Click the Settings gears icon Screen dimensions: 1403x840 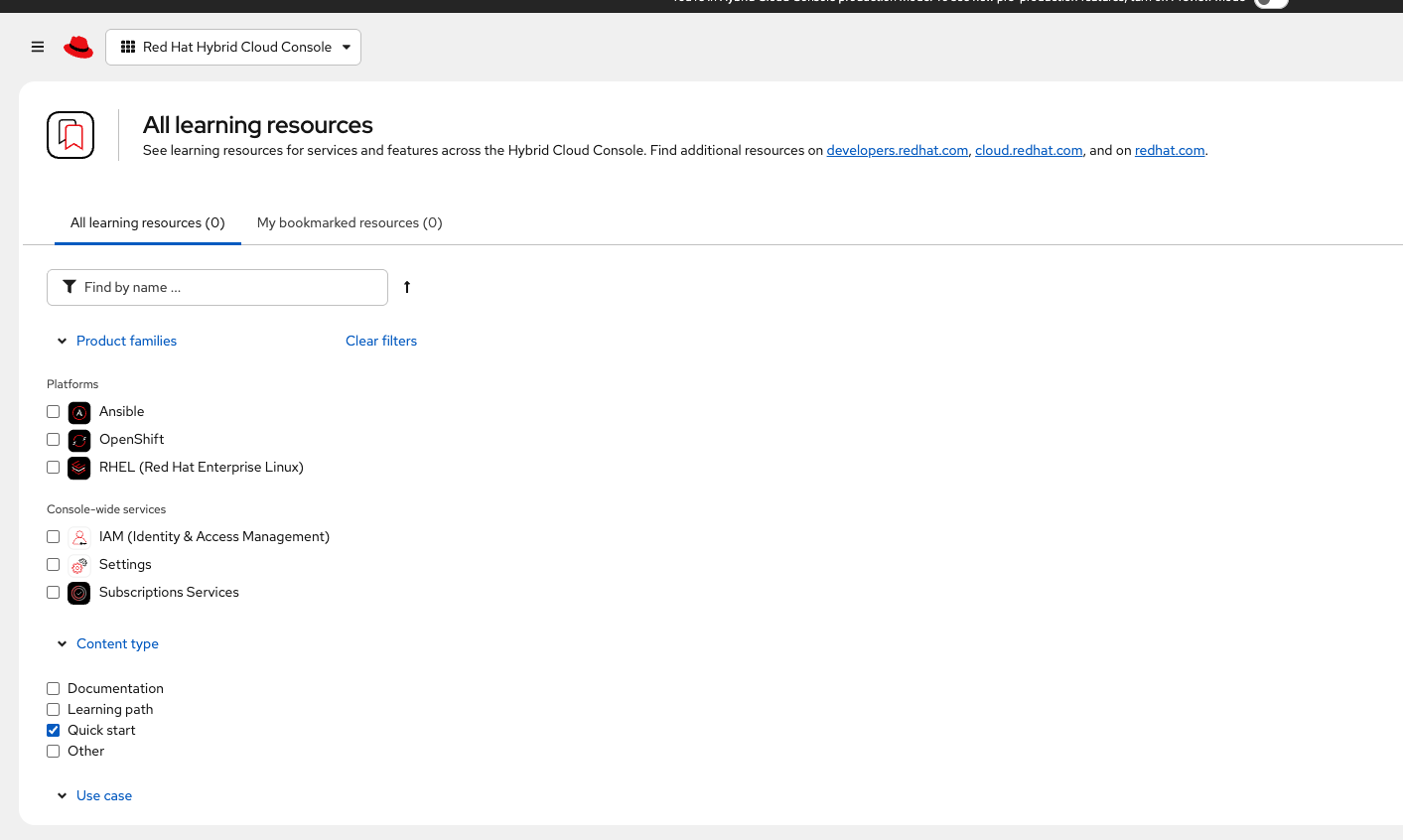[79, 565]
